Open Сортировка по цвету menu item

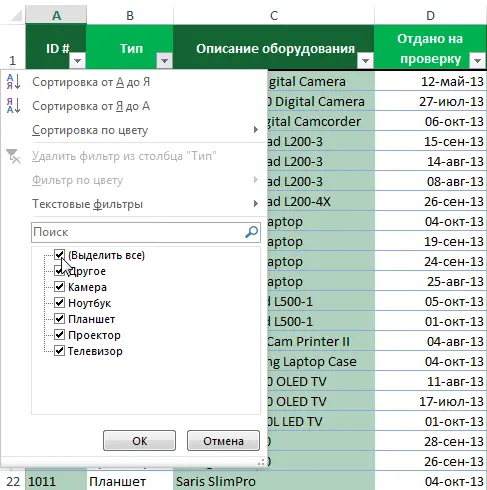(134, 130)
